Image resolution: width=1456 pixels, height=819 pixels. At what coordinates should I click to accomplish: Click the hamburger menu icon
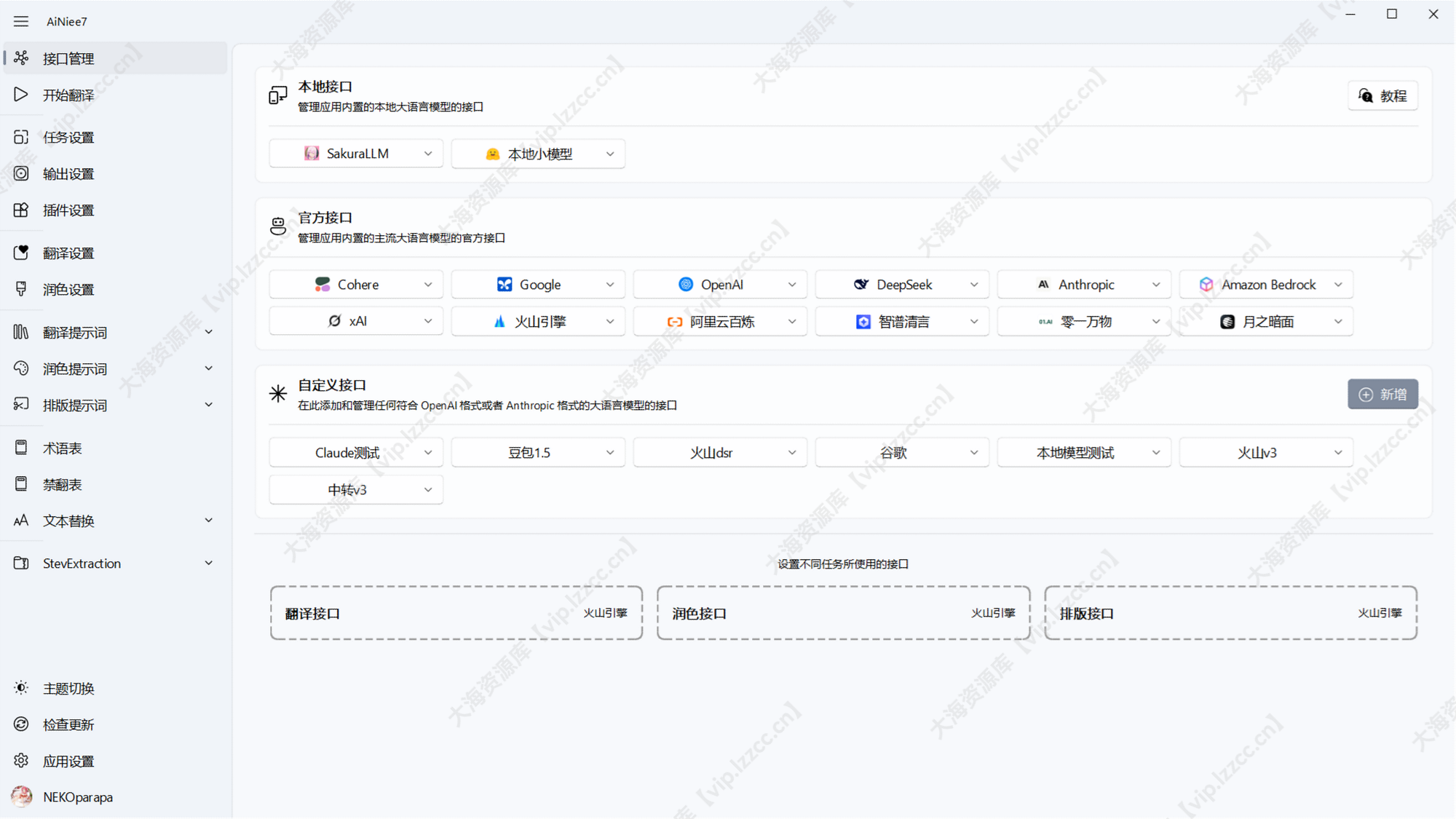pyautogui.click(x=21, y=21)
